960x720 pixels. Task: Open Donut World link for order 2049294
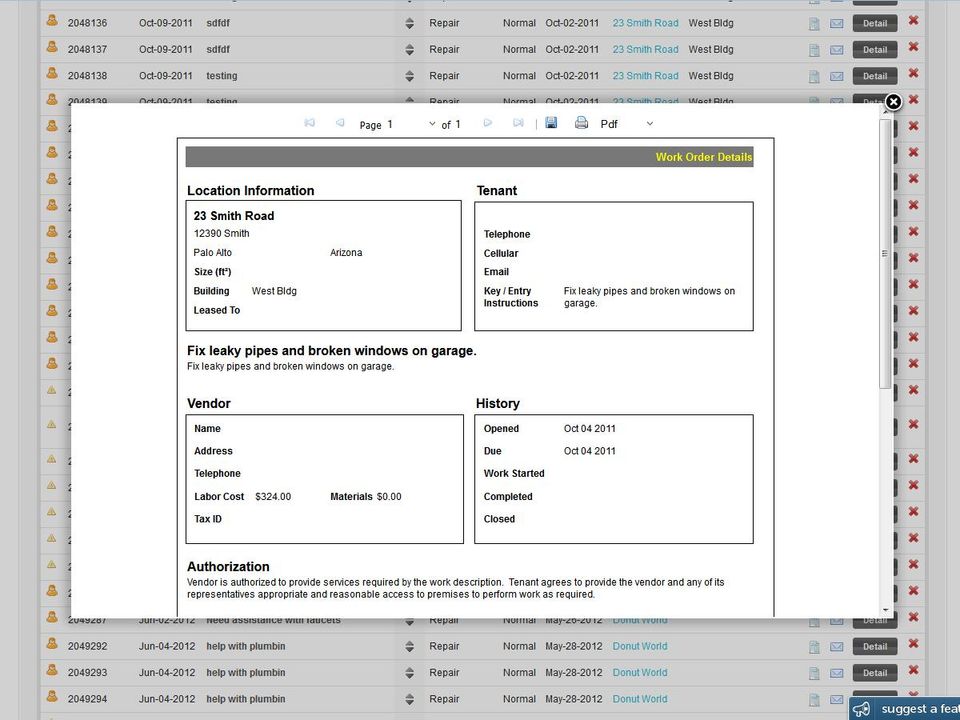click(640, 699)
